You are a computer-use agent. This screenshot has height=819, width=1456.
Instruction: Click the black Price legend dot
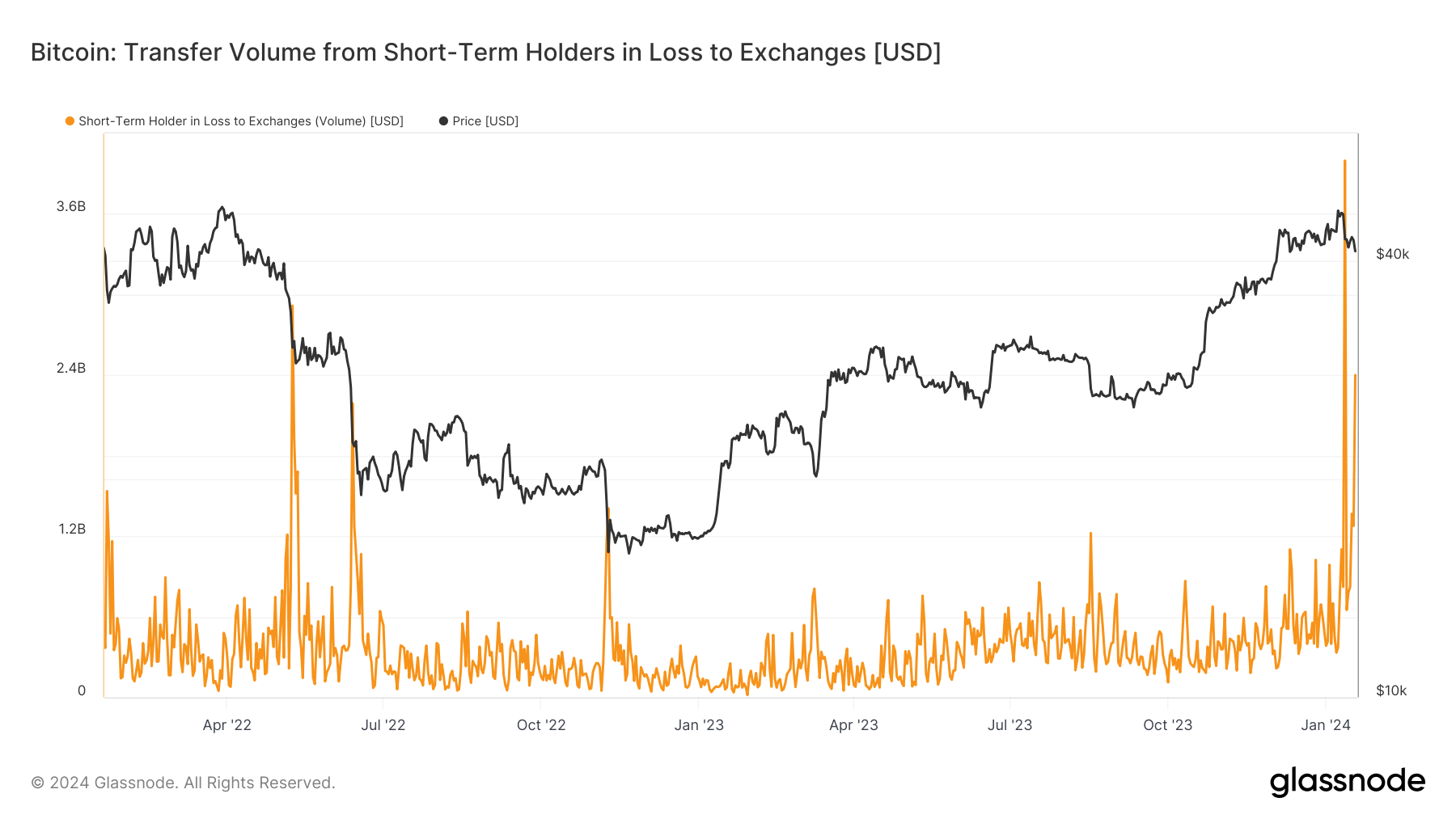tap(443, 121)
